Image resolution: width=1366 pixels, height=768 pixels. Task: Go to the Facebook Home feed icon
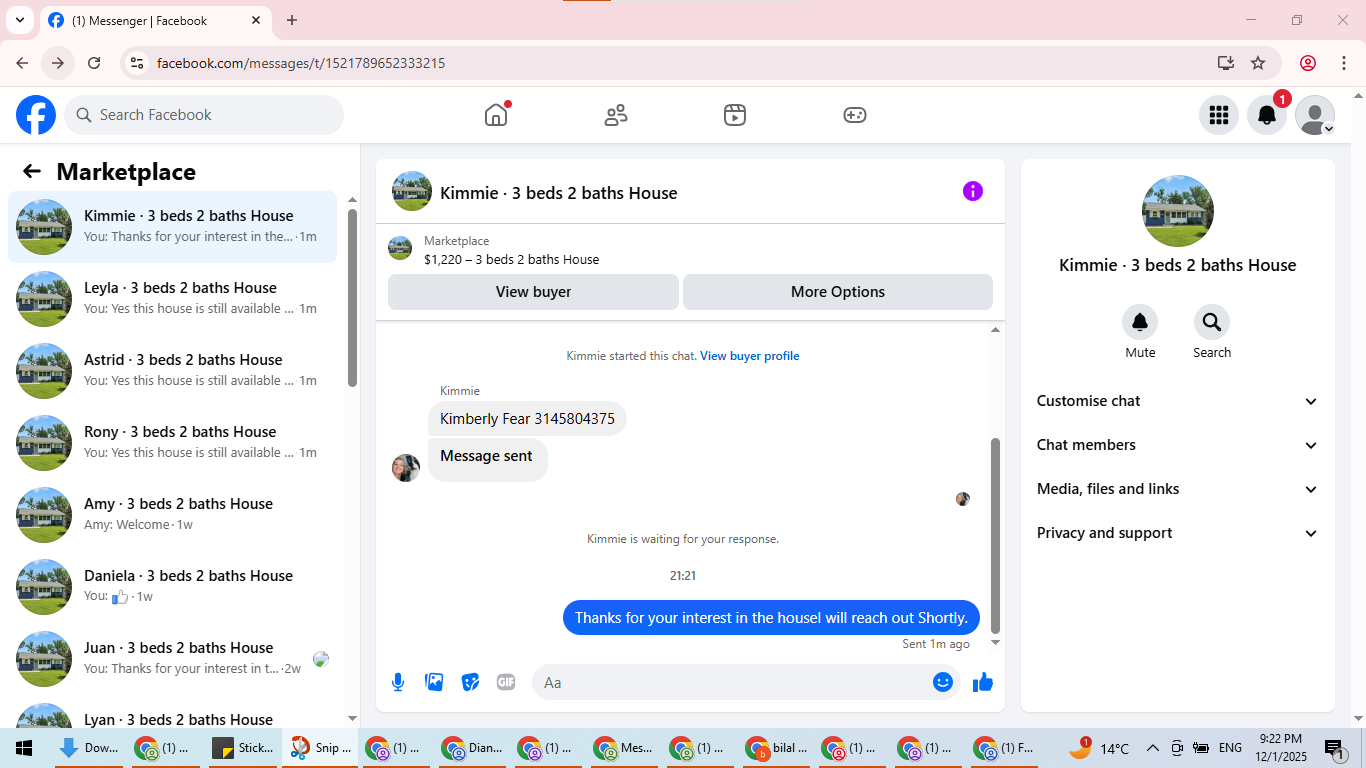click(496, 115)
